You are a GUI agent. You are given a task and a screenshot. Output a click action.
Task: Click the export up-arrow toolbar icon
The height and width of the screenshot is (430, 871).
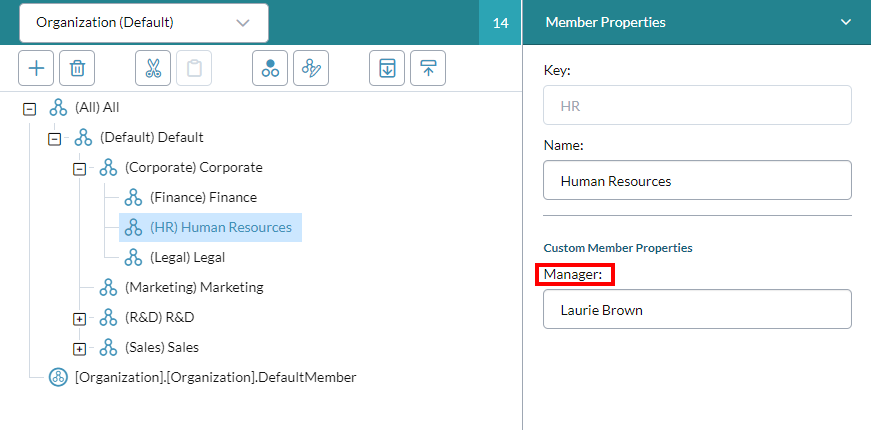428,68
